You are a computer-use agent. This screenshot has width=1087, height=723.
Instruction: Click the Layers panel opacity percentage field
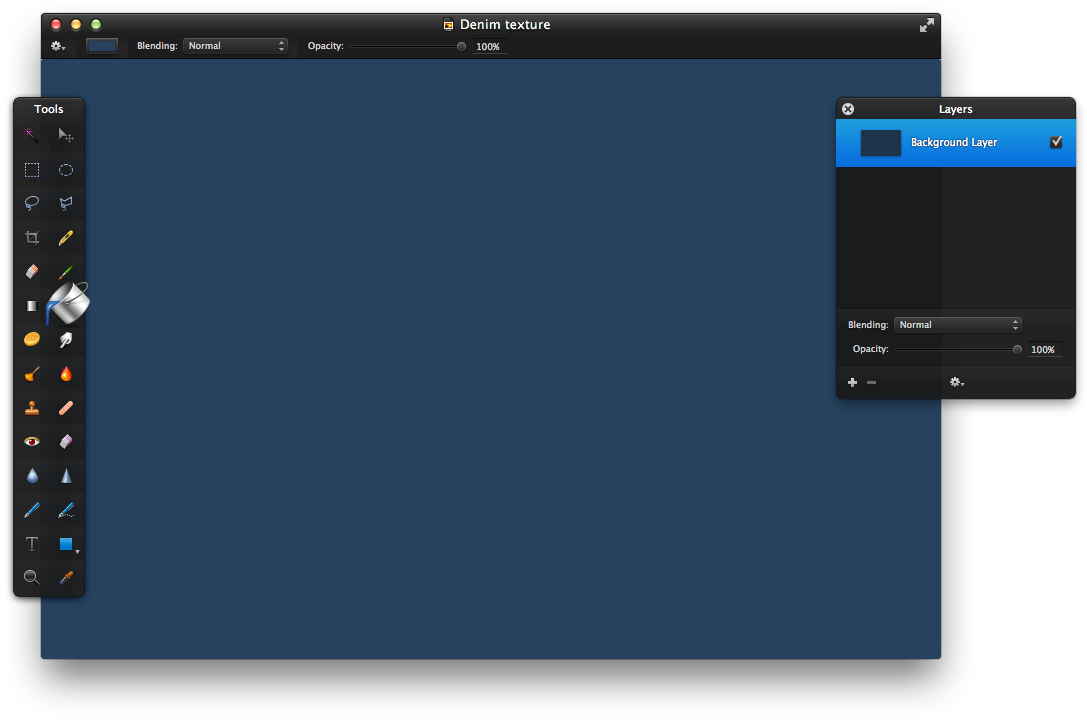coord(1043,350)
